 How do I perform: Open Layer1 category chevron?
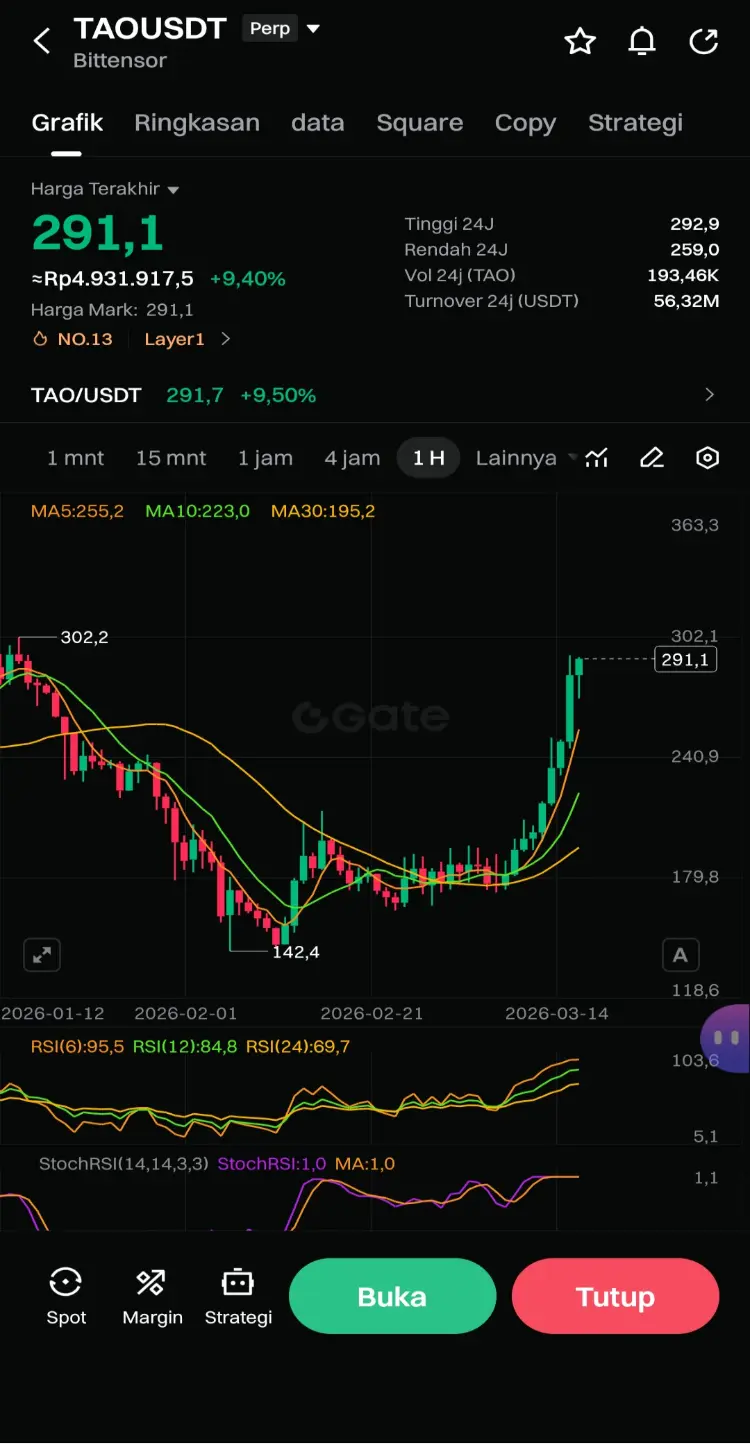[226, 339]
